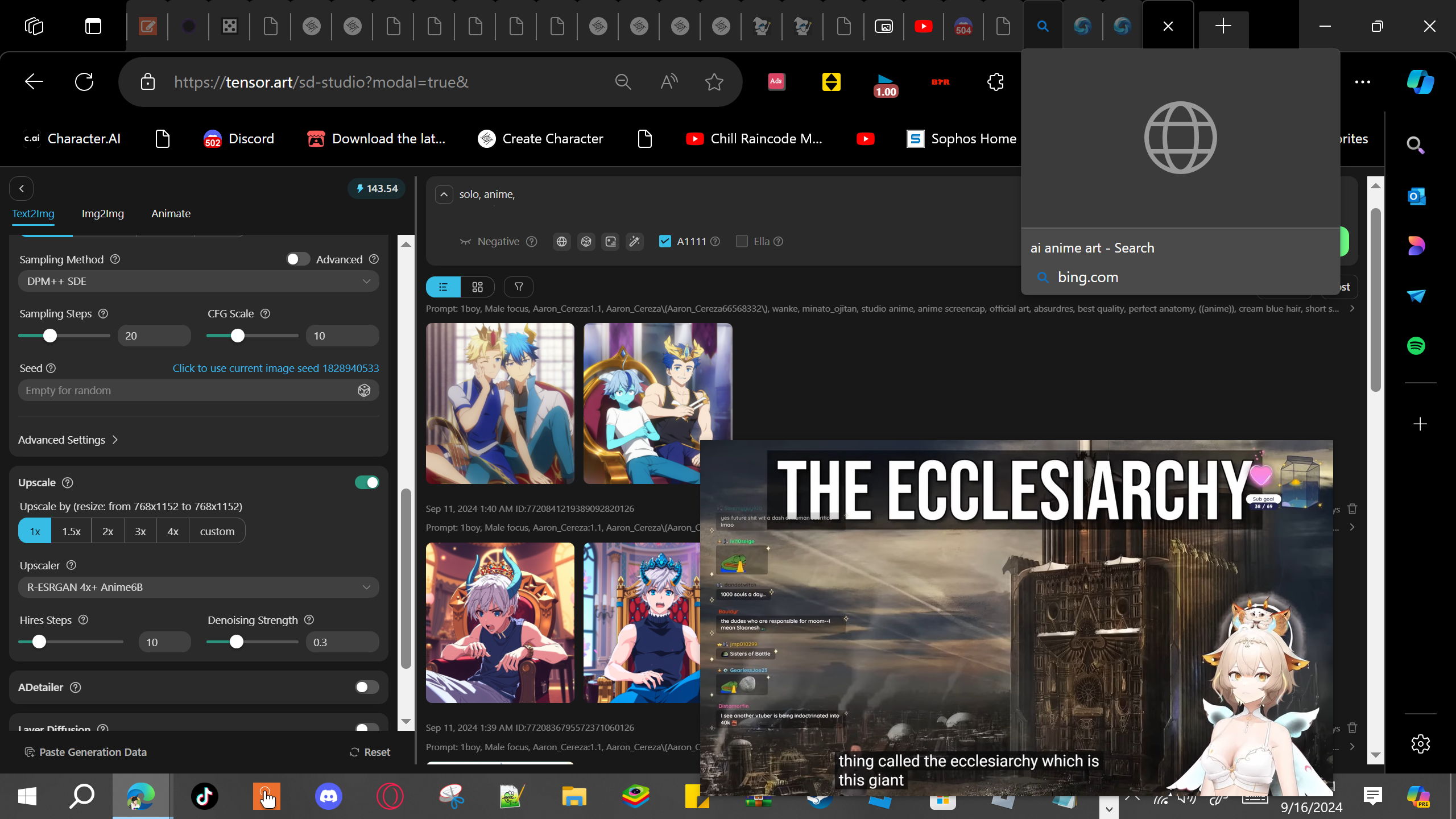Viewport: 1456px width, 819px height.
Task: Collapse the tensor.art settings panel with the back chevron
Action: point(22,188)
